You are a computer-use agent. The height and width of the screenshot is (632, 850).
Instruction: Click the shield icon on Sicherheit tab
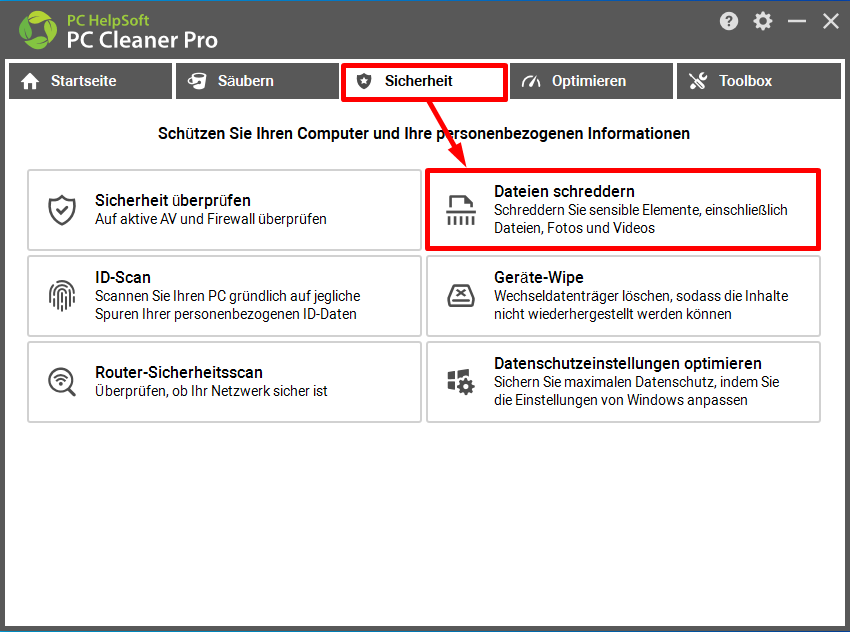(x=364, y=81)
